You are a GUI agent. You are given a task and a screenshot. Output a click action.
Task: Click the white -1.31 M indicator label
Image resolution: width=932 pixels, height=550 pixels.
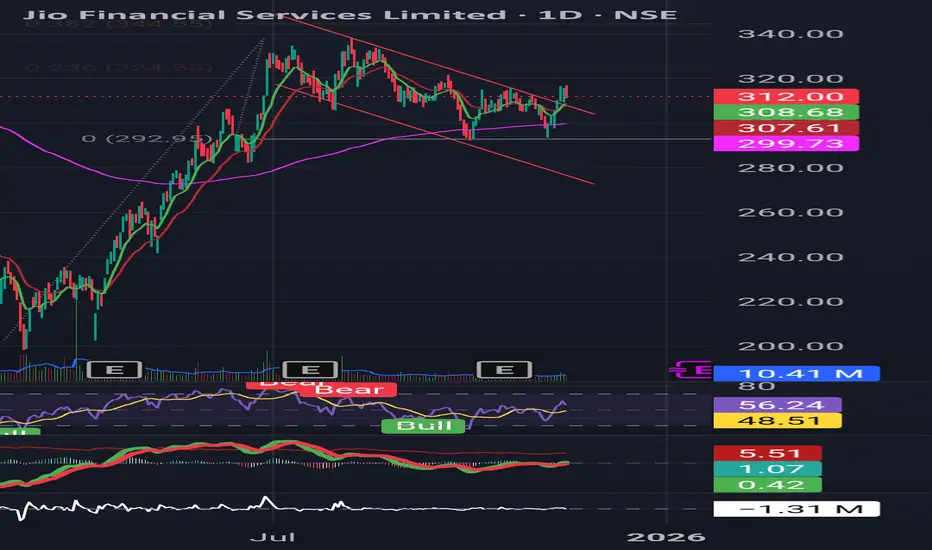coord(796,509)
